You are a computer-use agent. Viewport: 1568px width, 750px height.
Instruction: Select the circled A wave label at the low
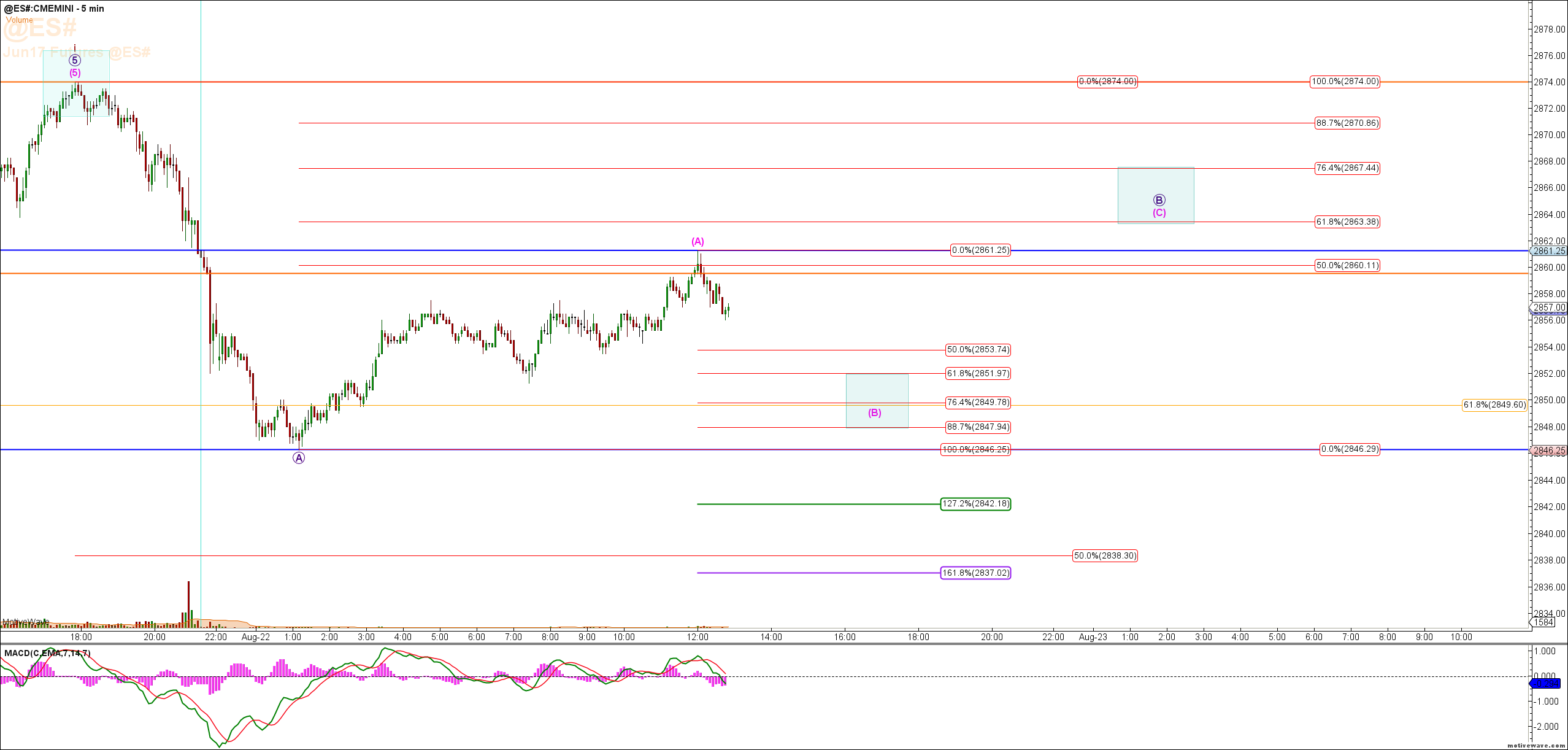click(298, 458)
